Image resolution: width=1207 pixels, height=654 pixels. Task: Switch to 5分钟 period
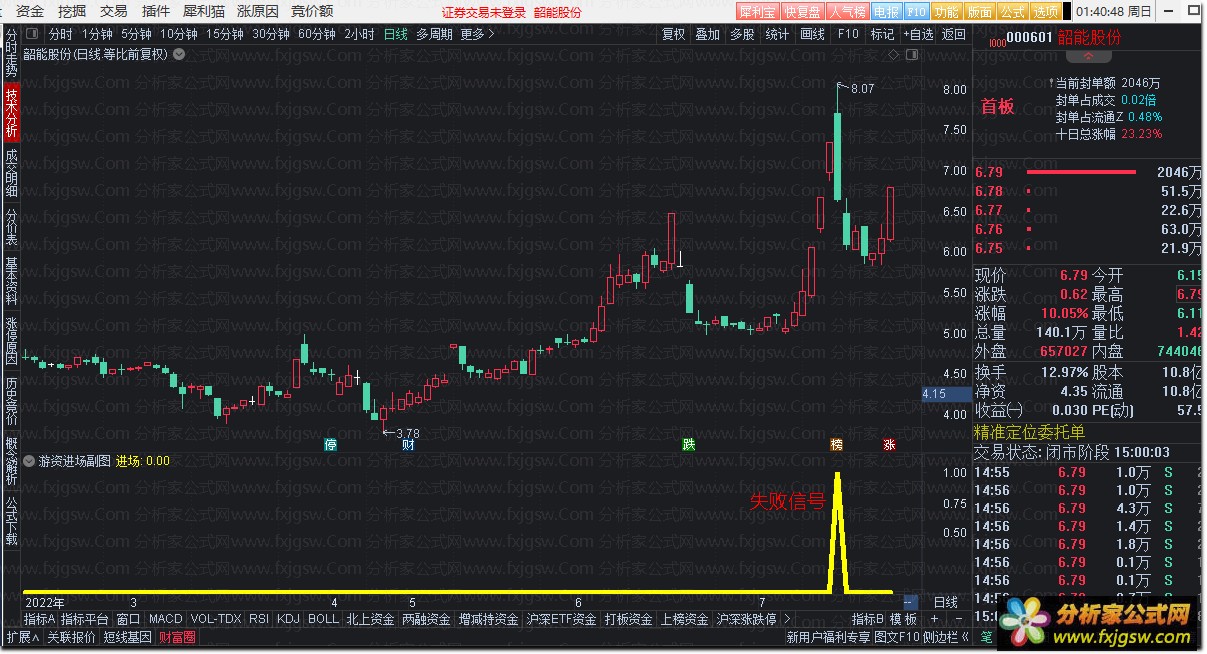click(x=136, y=34)
